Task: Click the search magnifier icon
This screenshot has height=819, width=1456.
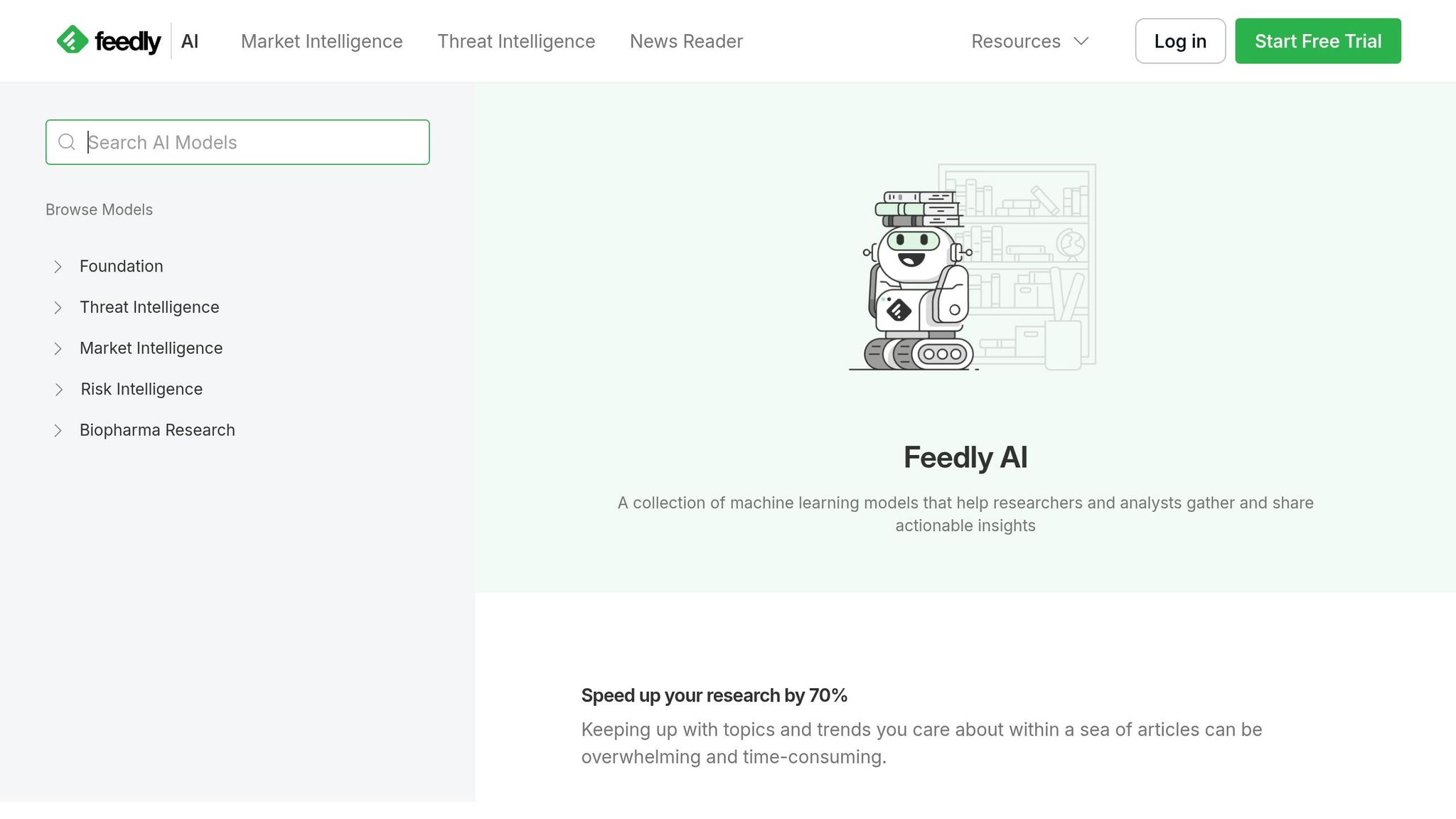Action: pyautogui.click(x=68, y=142)
